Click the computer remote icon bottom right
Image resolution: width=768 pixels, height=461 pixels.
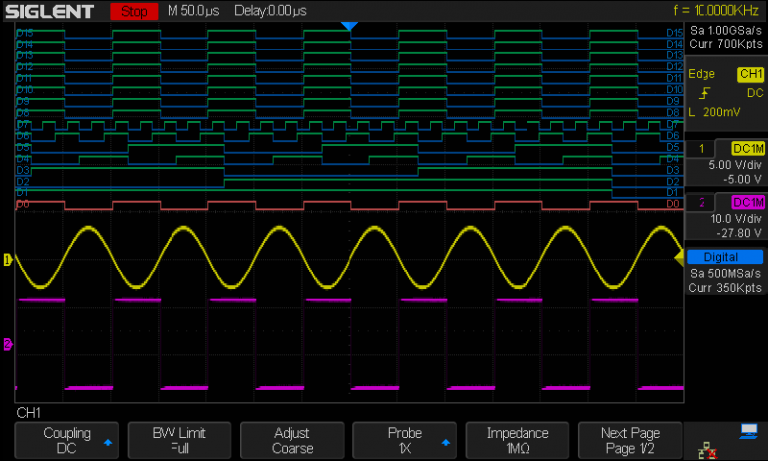[x=749, y=432]
